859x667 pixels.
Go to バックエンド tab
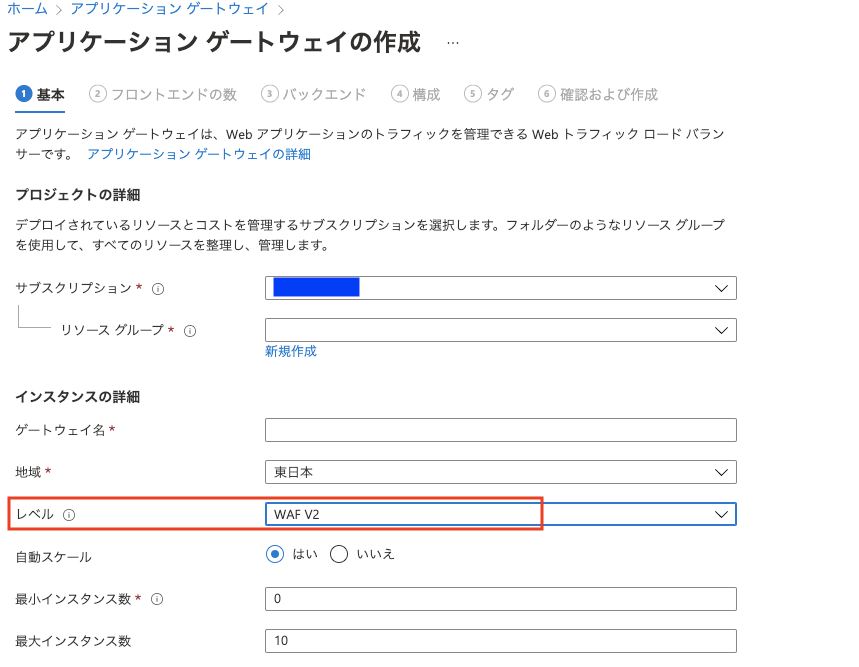[313, 94]
